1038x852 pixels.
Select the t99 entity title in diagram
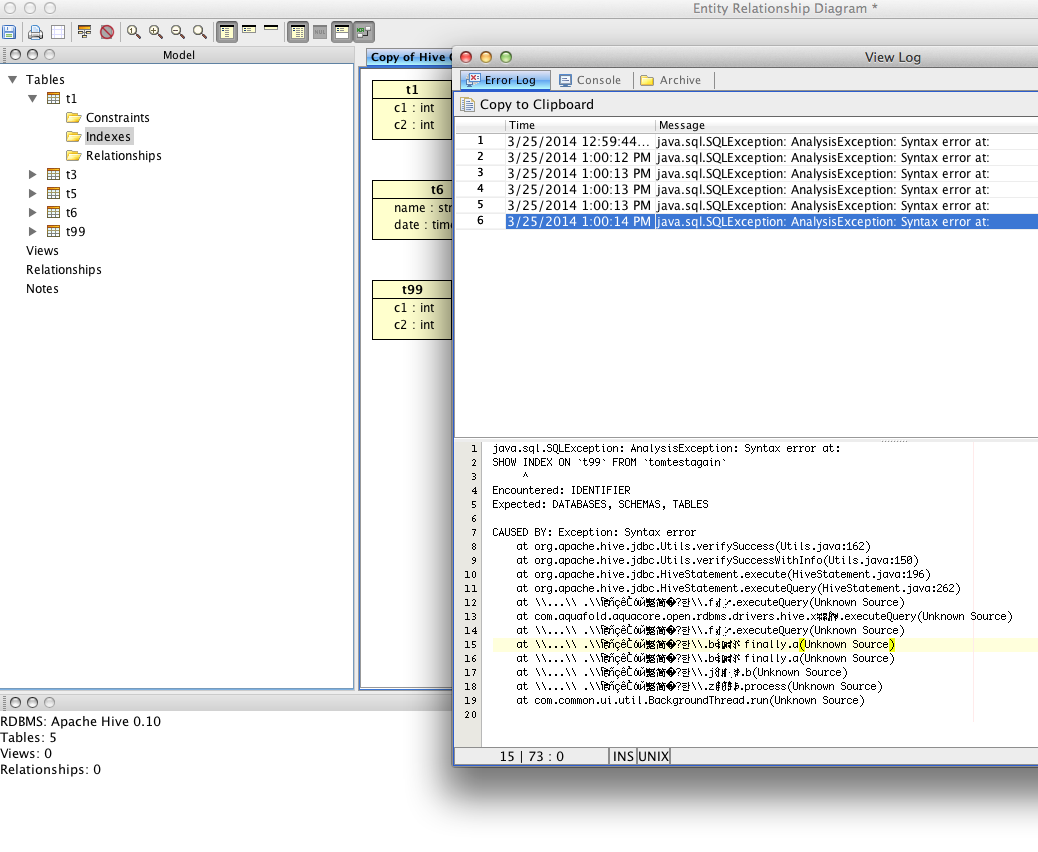click(412, 290)
